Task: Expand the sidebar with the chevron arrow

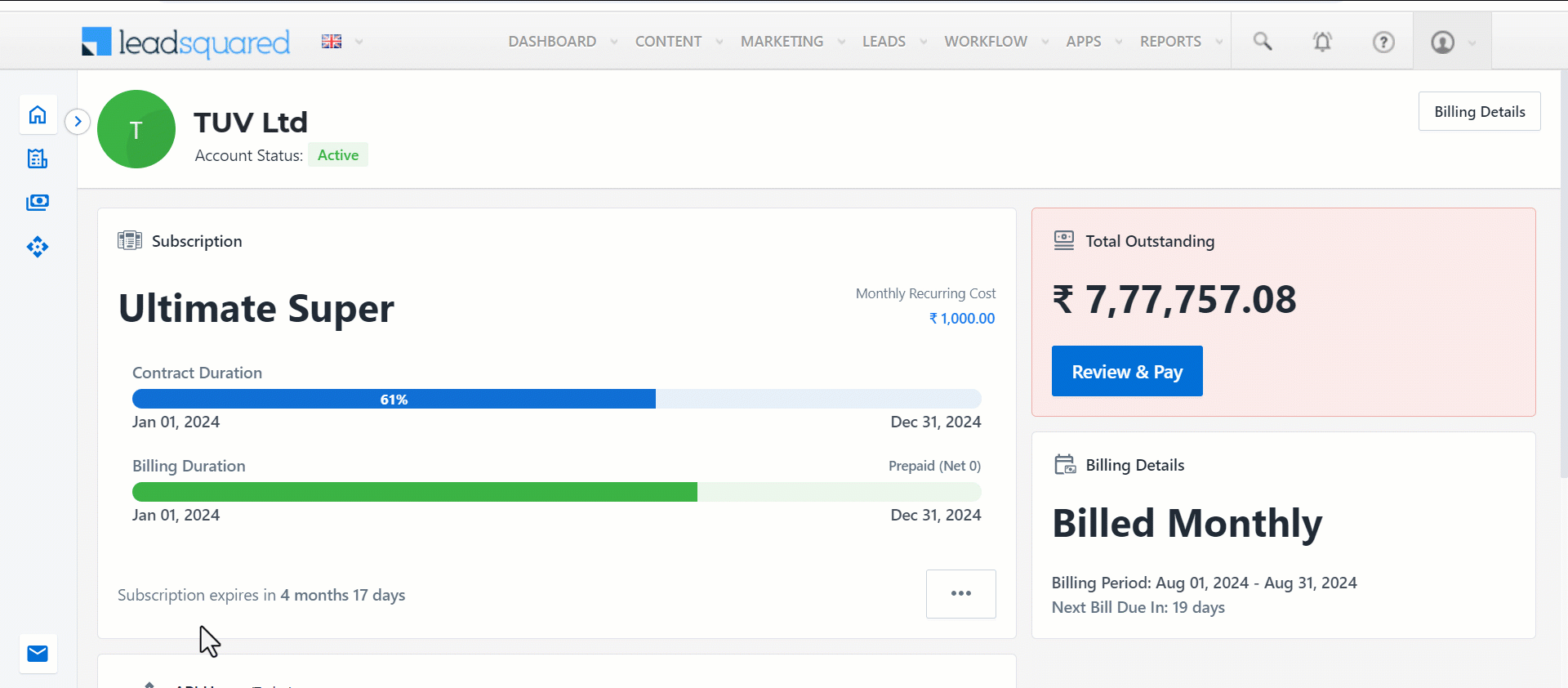Action: click(x=78, y=122)
